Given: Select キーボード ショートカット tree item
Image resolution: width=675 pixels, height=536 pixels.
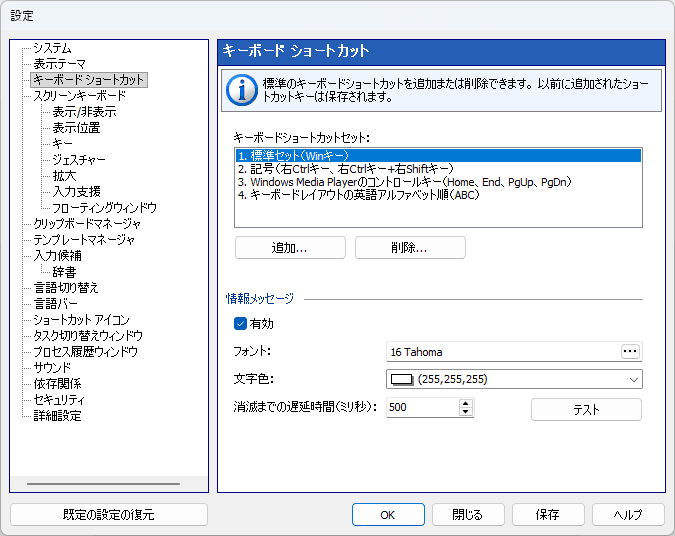Looking at the screenshot, I should (x=89, y=80).
